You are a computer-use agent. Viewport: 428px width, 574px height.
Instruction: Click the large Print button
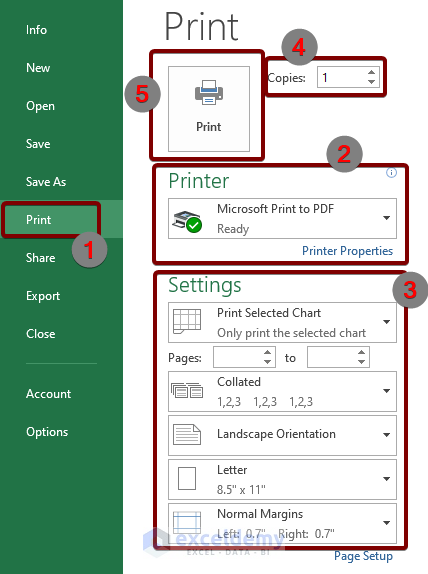tap(209, 109)
